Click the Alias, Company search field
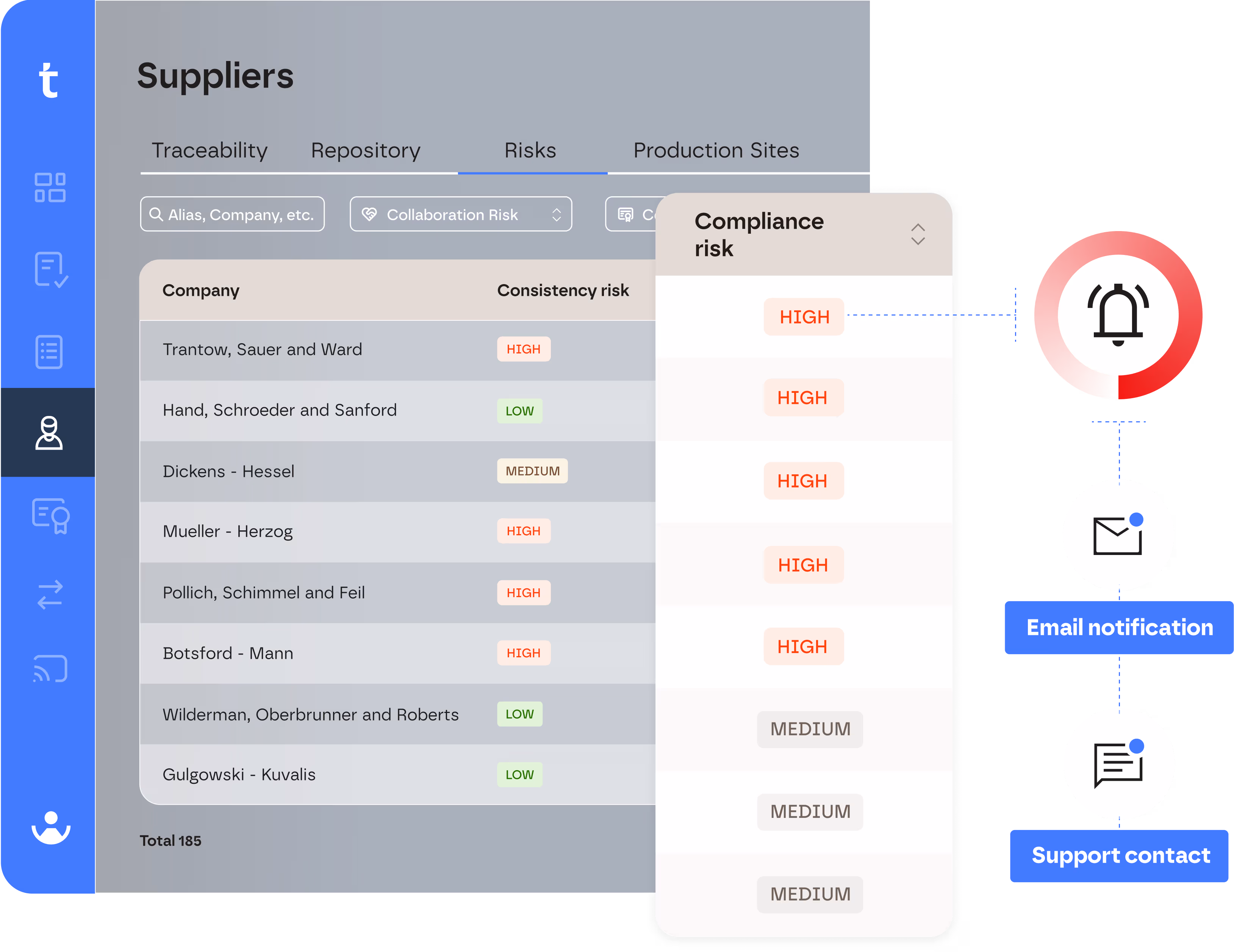The image size is (1234, 952). pyautogui.click(x=231, y=214)
